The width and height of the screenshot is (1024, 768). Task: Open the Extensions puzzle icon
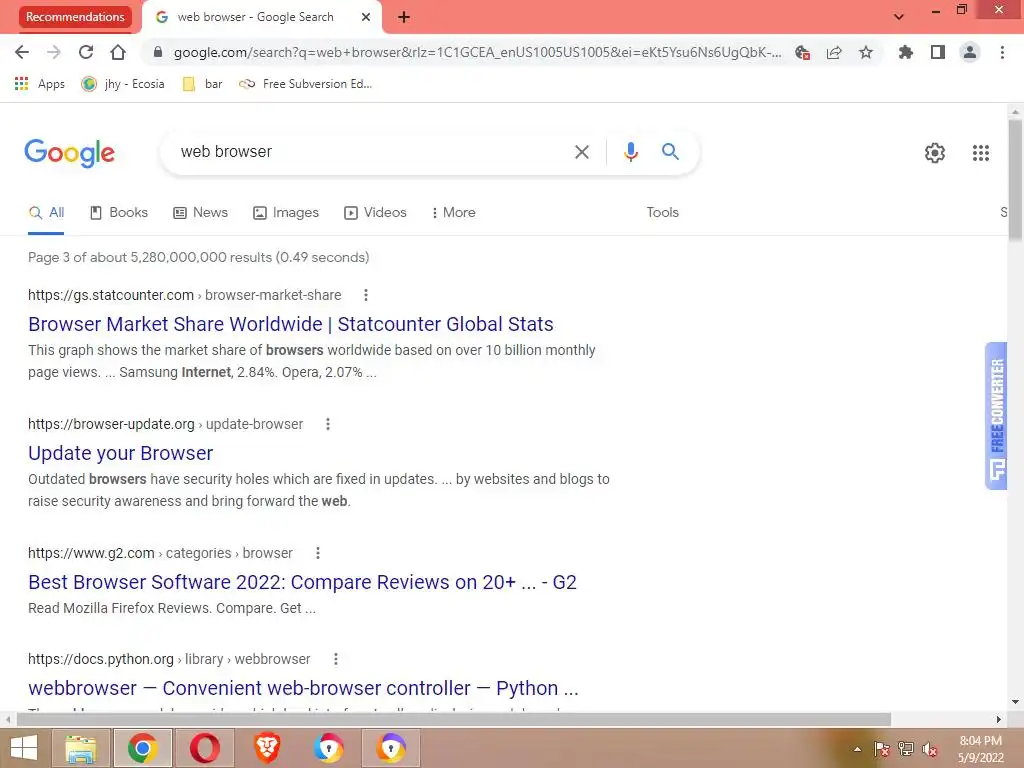(906, 52)
